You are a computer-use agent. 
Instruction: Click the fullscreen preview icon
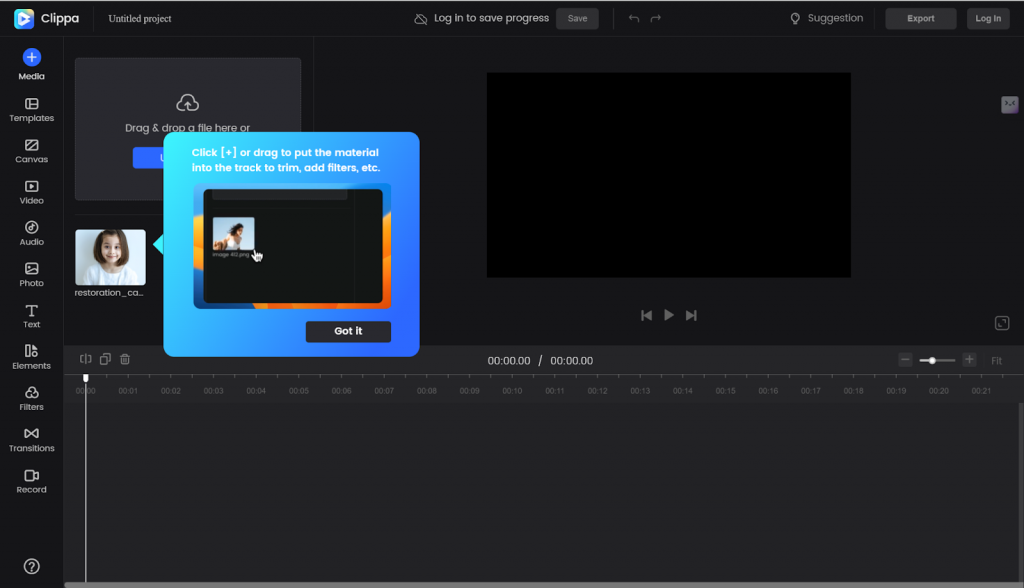click(x=1002, y=323)
